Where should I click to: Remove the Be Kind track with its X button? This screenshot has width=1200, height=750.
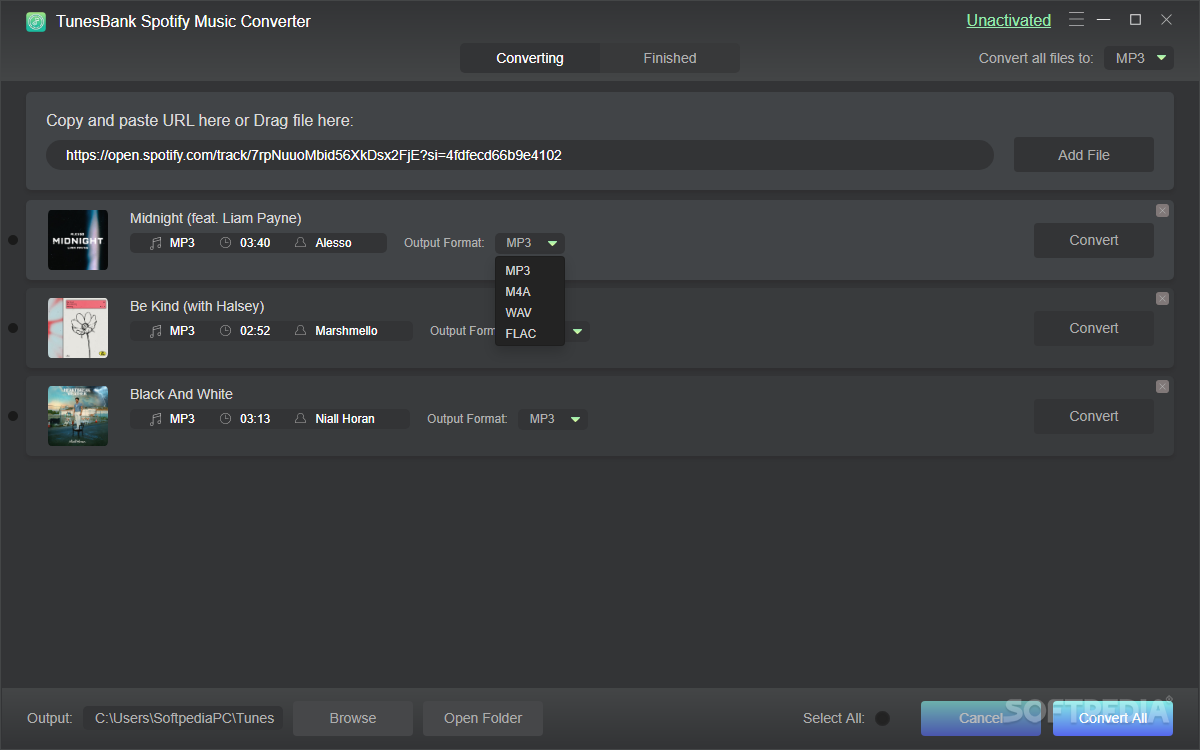(x=1162, y=298)
